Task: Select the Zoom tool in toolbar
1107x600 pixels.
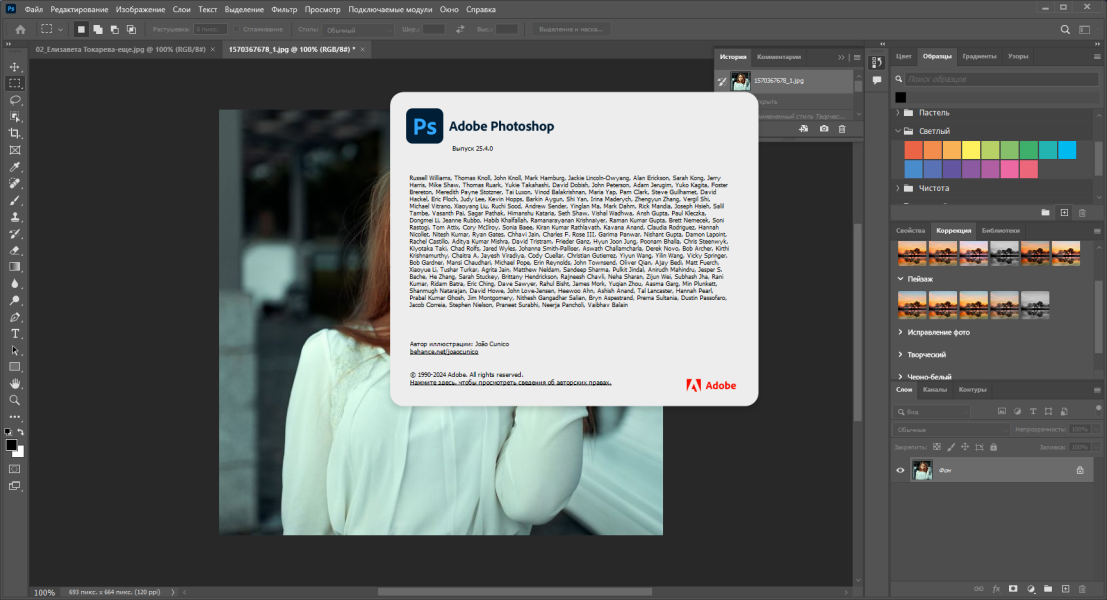Action: [x=15, y=400]
